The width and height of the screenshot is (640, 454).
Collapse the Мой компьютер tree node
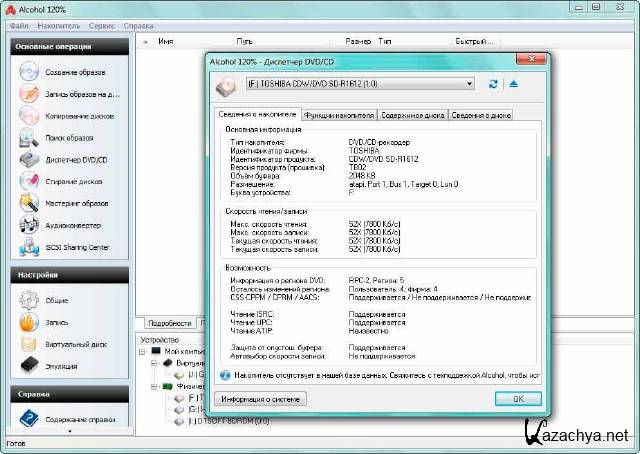143,352
